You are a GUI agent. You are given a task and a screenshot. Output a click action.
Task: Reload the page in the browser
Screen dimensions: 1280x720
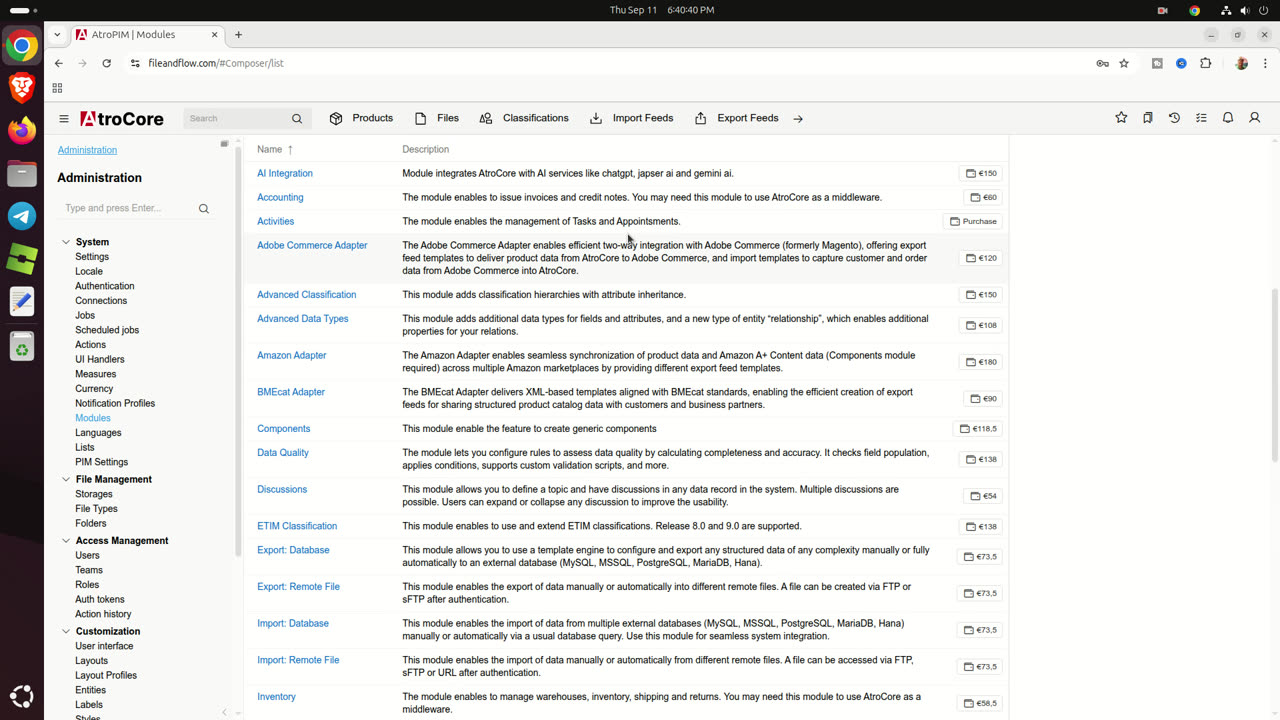point(106,63)
